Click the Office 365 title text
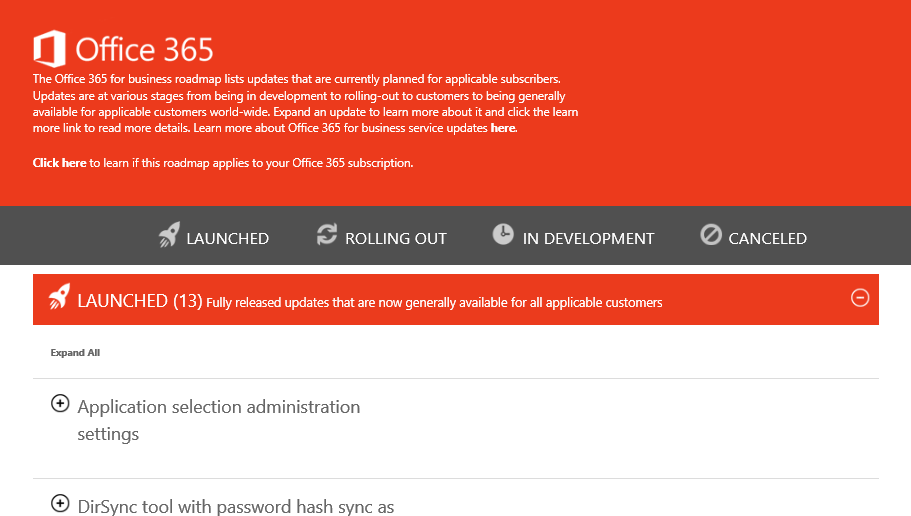Image resolution: width=911 pixels, height=516 pixels. (144, 49)
